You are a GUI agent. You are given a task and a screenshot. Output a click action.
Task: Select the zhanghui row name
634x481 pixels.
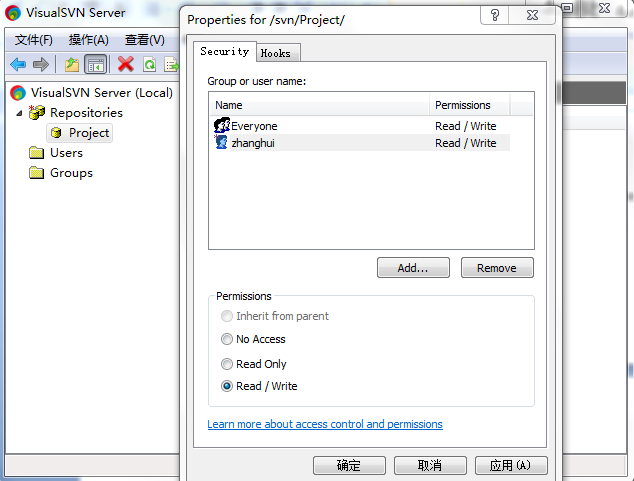[x=253, y=143]
